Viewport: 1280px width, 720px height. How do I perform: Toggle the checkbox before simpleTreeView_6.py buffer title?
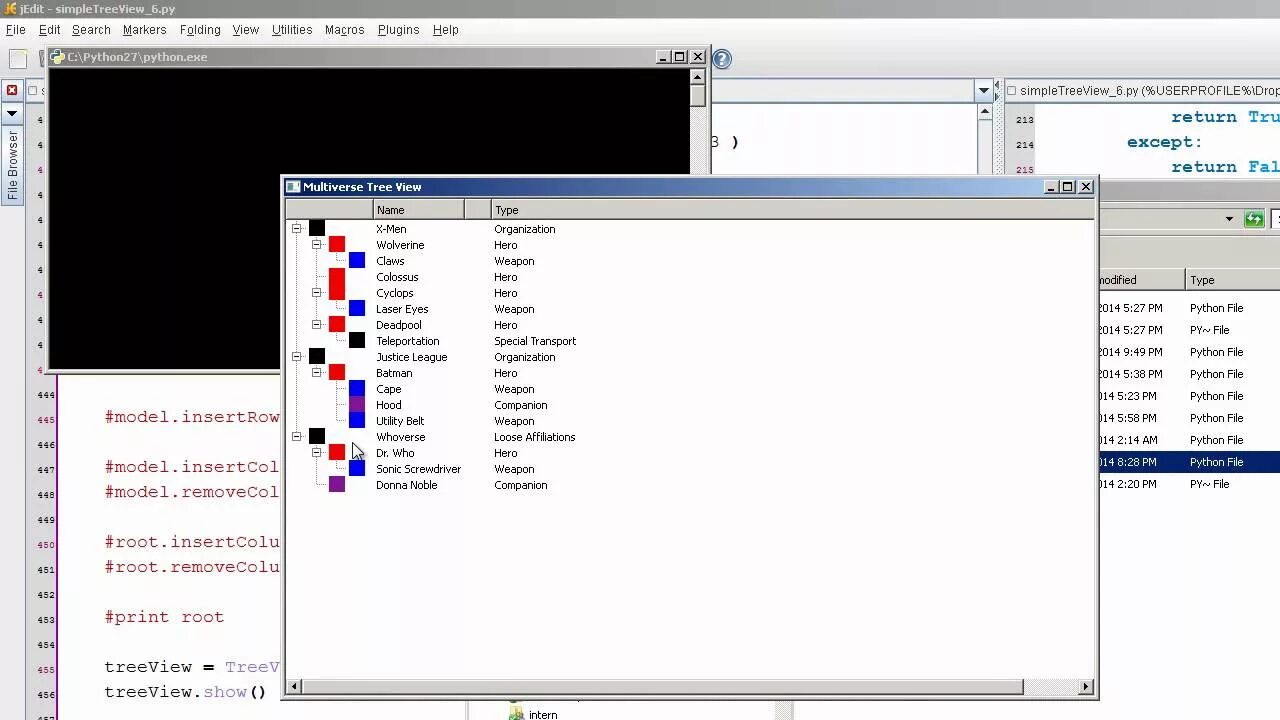pyautogui.click(x=1011, y=91)
